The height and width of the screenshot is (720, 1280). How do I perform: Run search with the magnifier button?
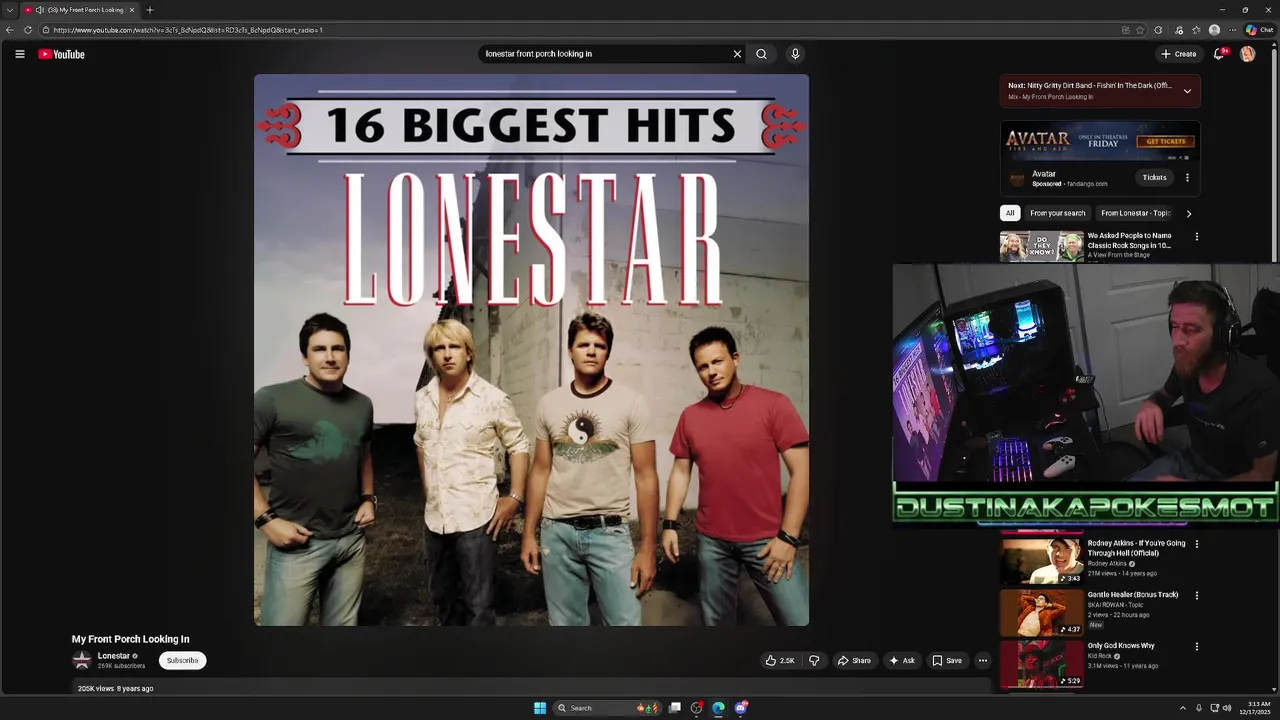pos(761,54)
